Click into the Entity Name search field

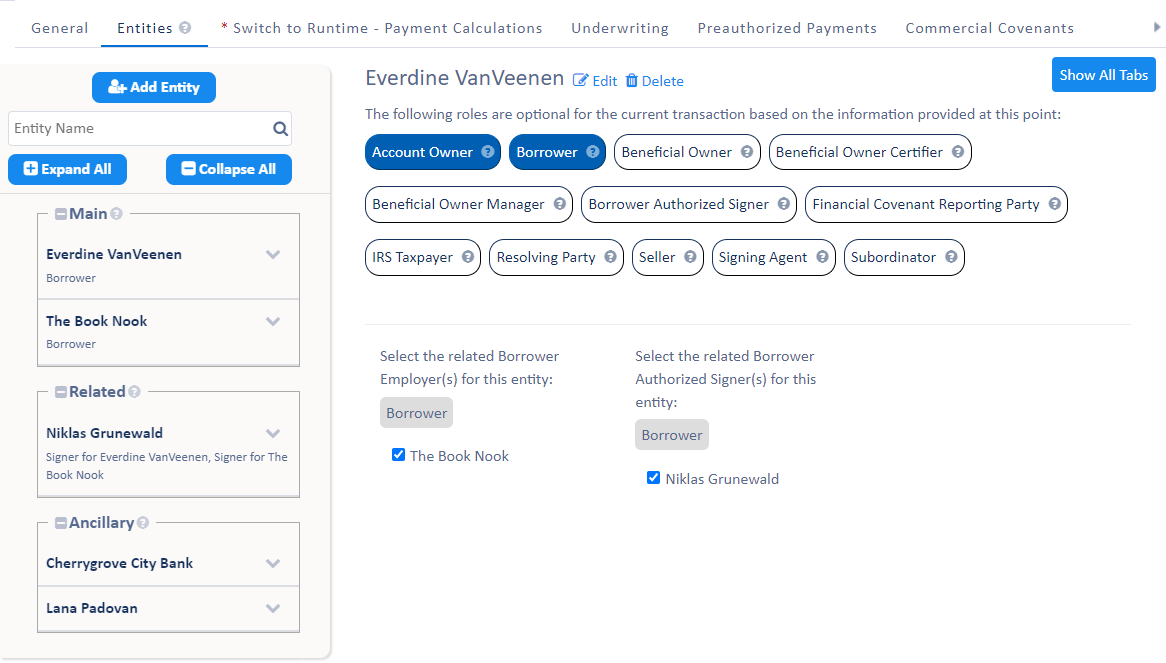[140, 129]
